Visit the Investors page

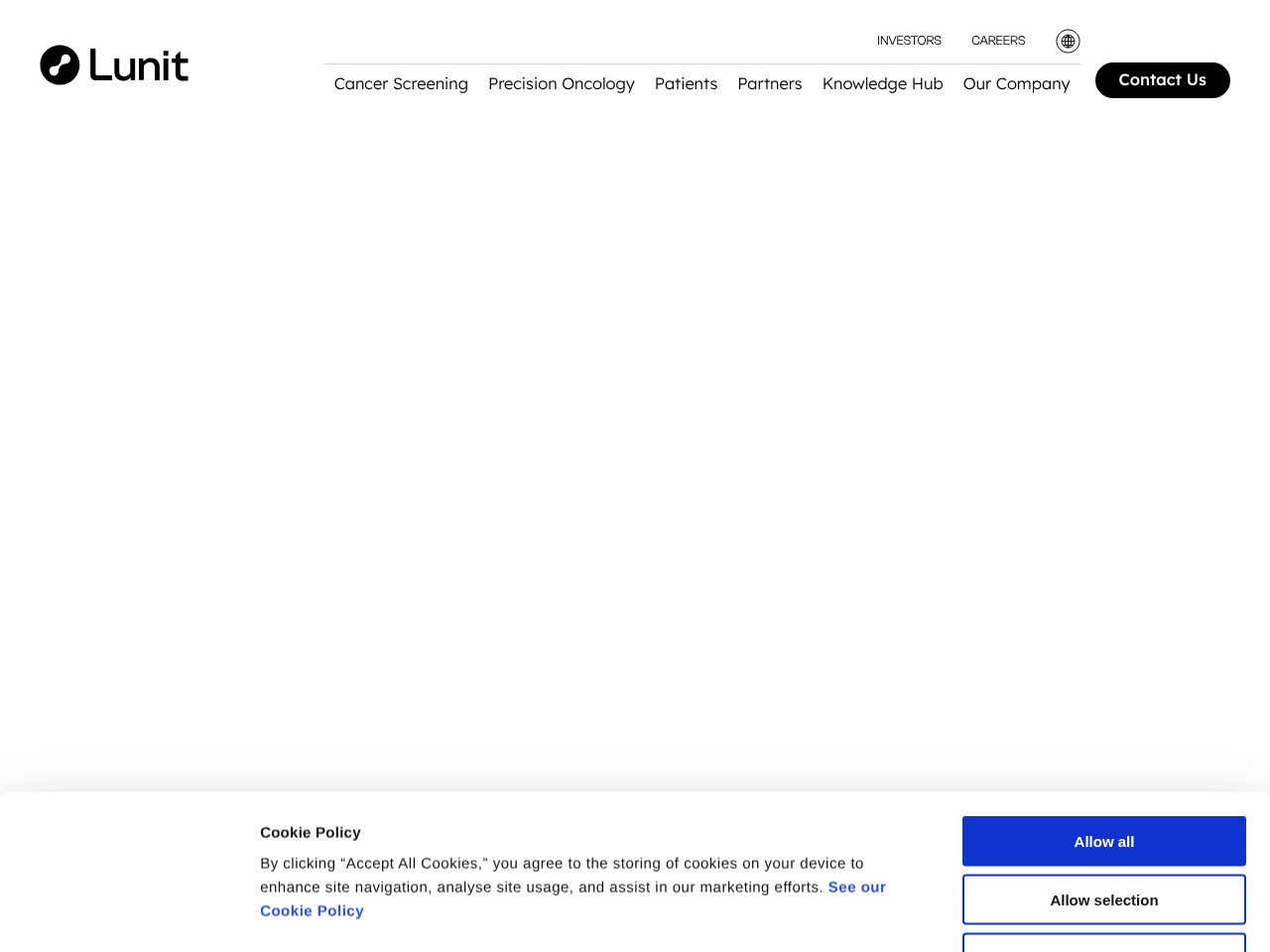[x=909, y=41]
